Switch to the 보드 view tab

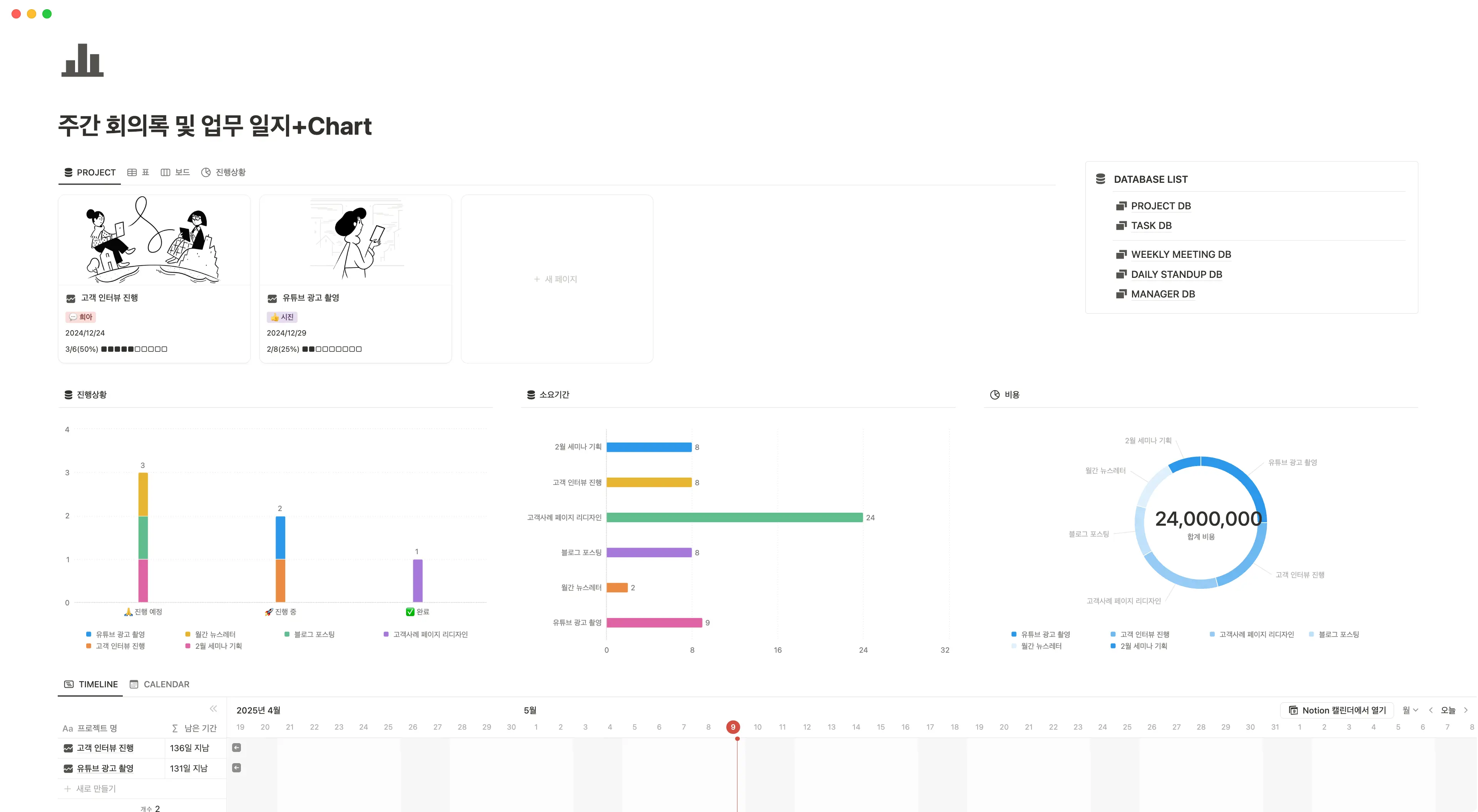176,172
